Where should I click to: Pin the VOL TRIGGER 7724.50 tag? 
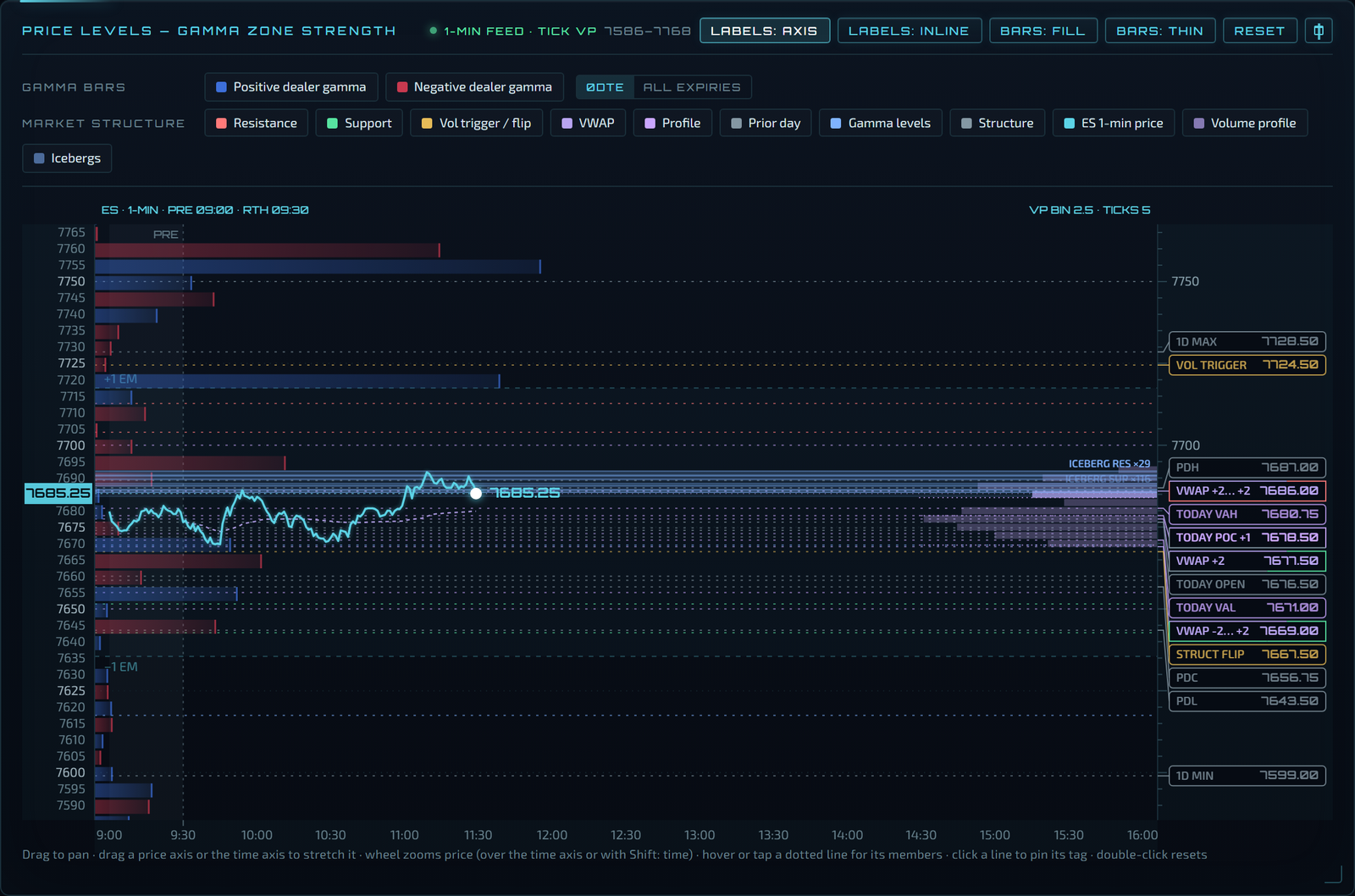point(1247,365)
